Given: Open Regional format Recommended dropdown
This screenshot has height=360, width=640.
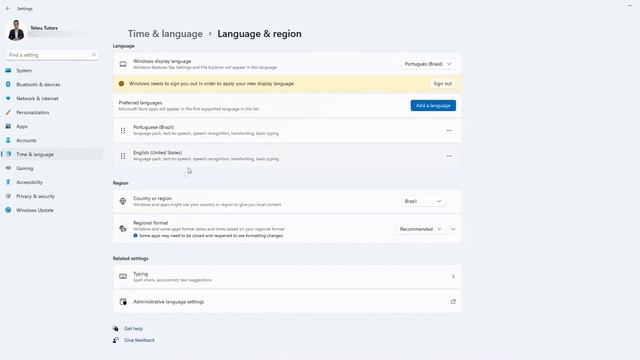Looking at the screenshot, I should 420,229.
